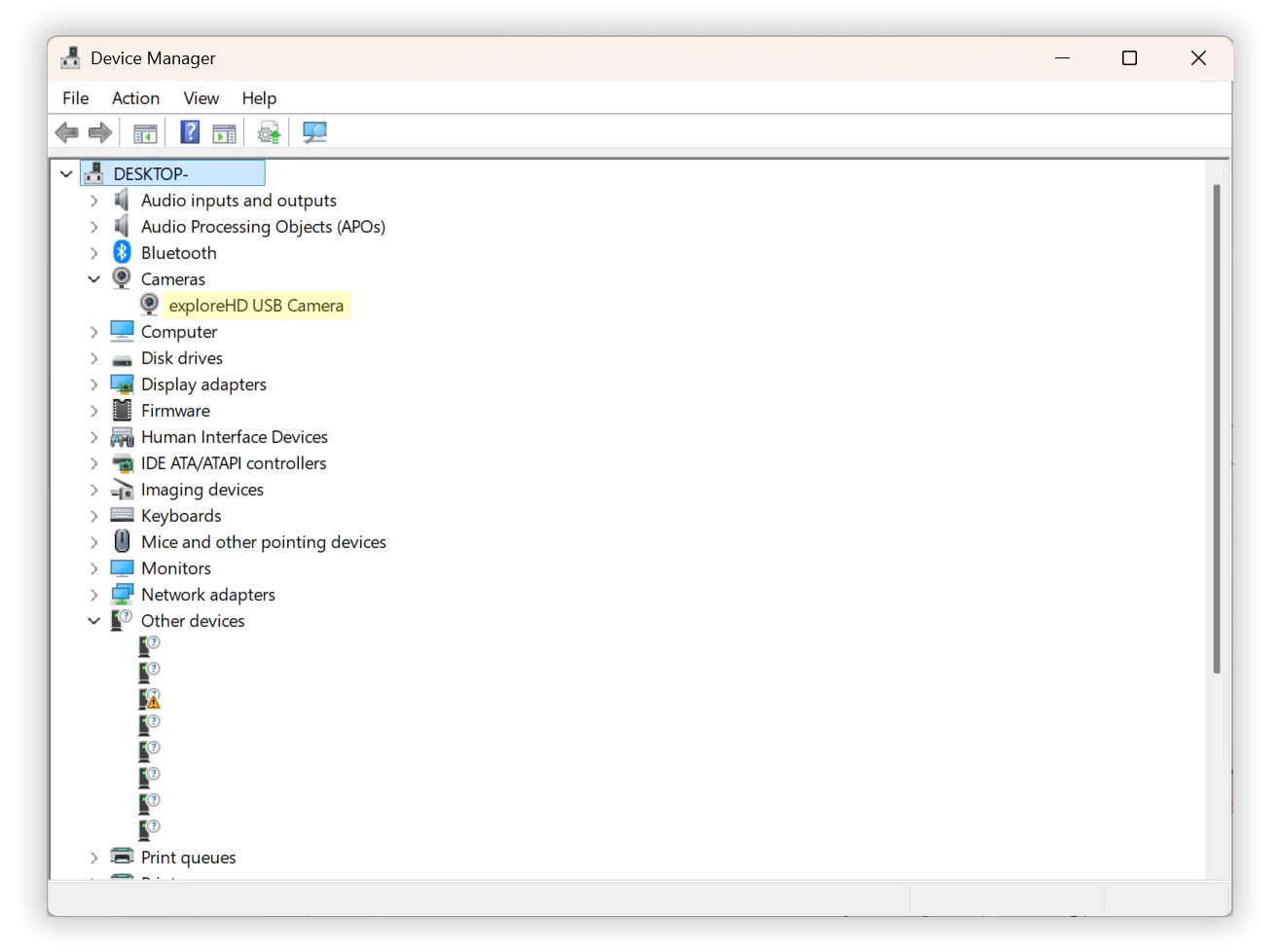Select the Firmware label
Viewport: 1280px width, 952px height.
click(175, 411)
